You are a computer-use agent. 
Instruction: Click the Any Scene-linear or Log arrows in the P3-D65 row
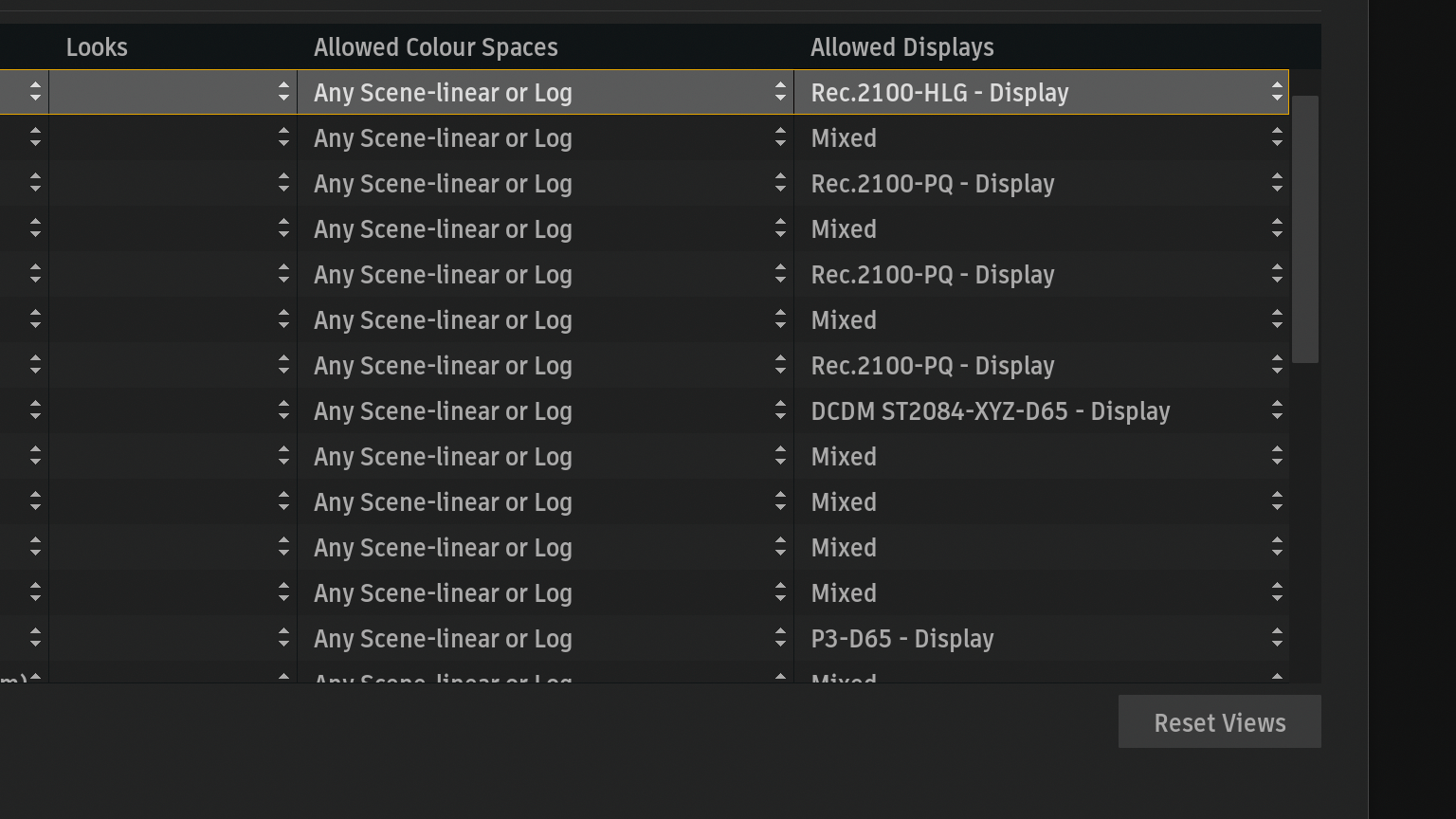coord(780,638)
